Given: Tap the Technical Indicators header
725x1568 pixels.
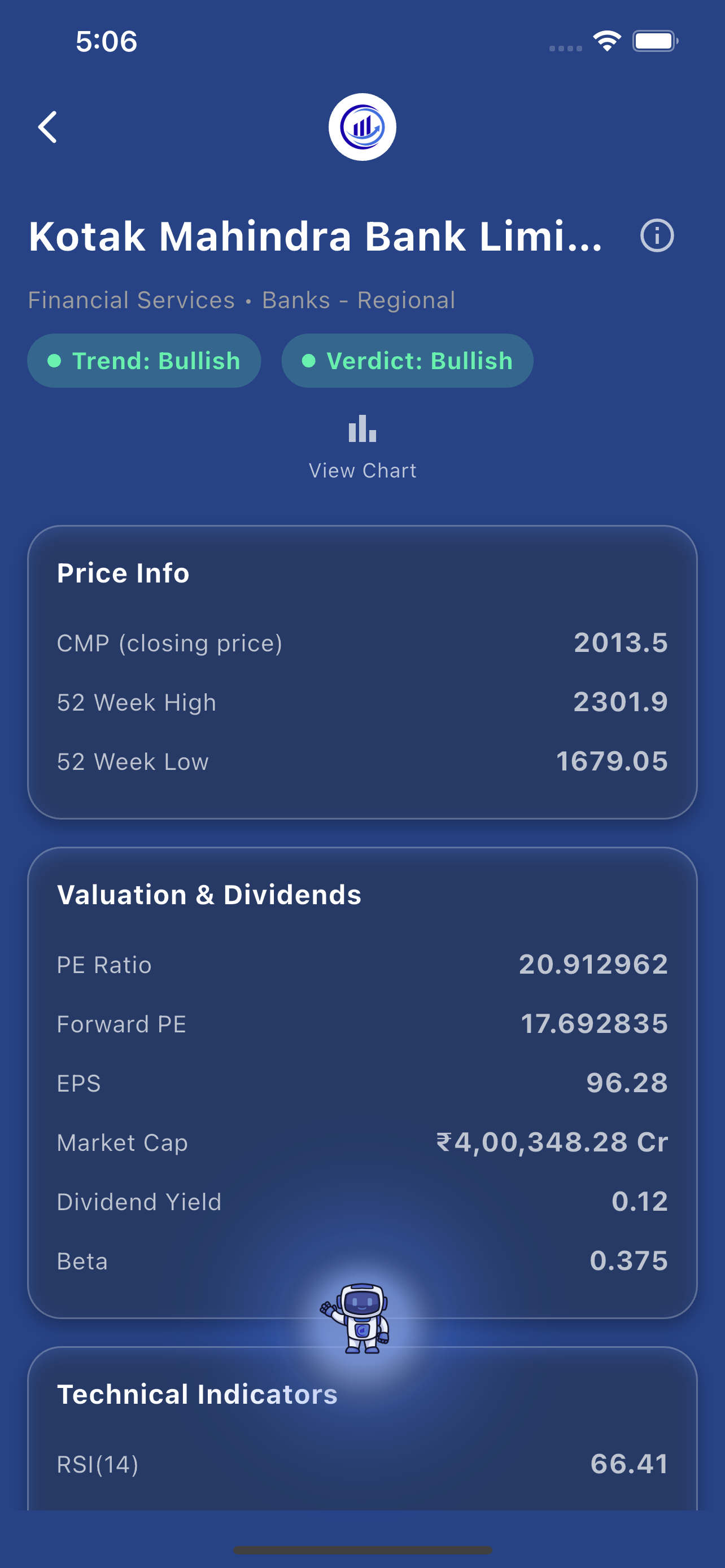Looking at the screenshot, I should tap(196, 1395).
